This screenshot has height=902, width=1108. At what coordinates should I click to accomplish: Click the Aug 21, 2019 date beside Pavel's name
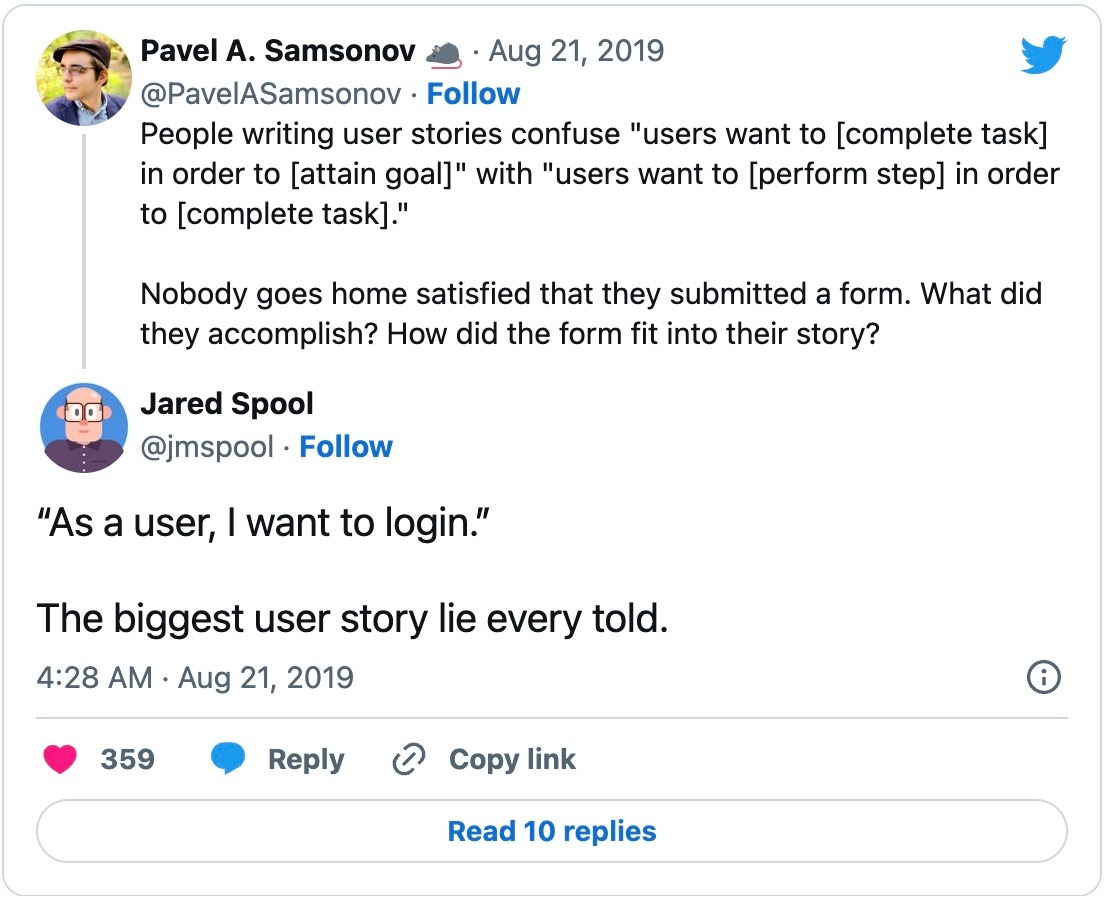[x=576, y=51]
